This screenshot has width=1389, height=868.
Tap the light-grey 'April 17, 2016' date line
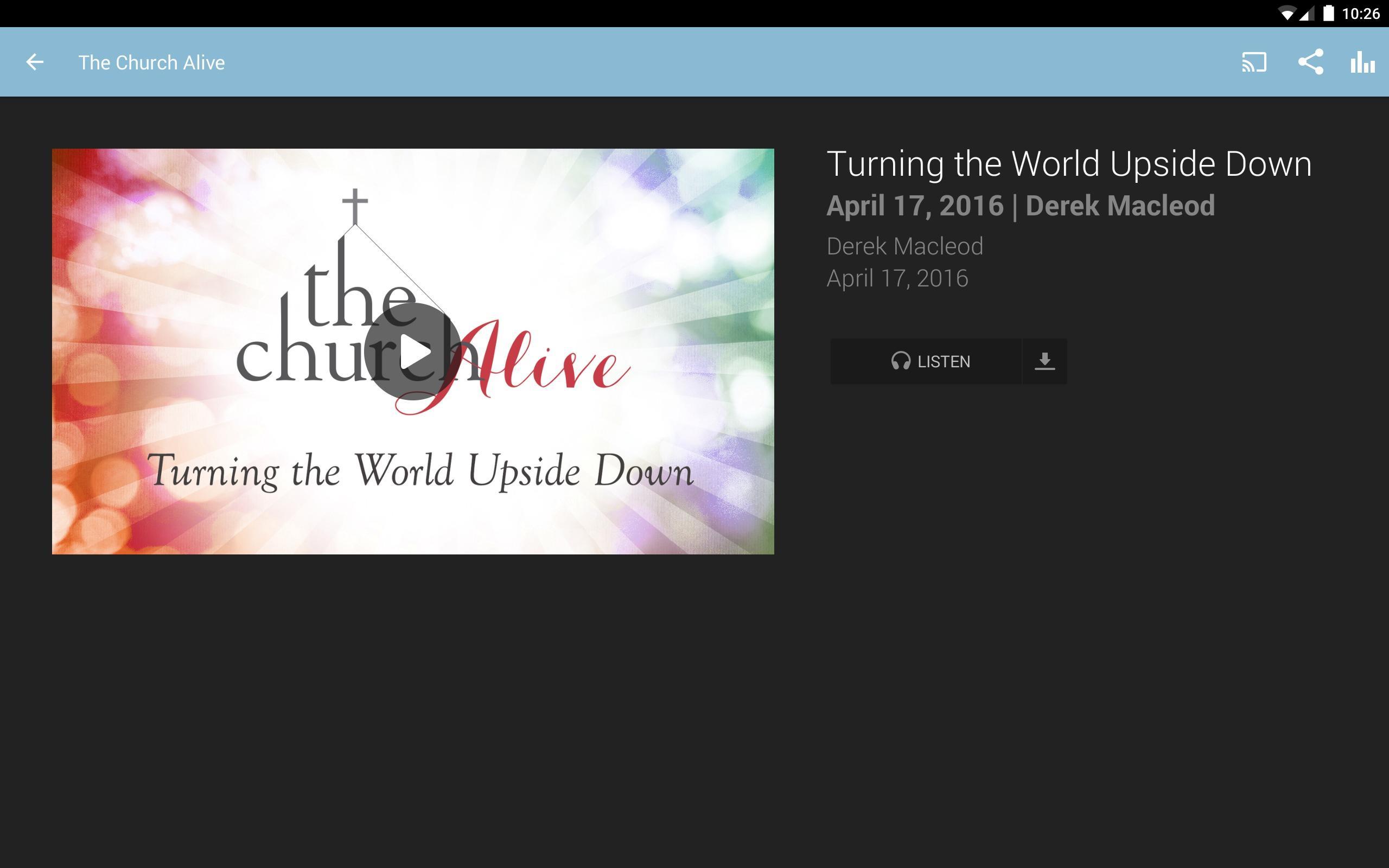(897, 278)
